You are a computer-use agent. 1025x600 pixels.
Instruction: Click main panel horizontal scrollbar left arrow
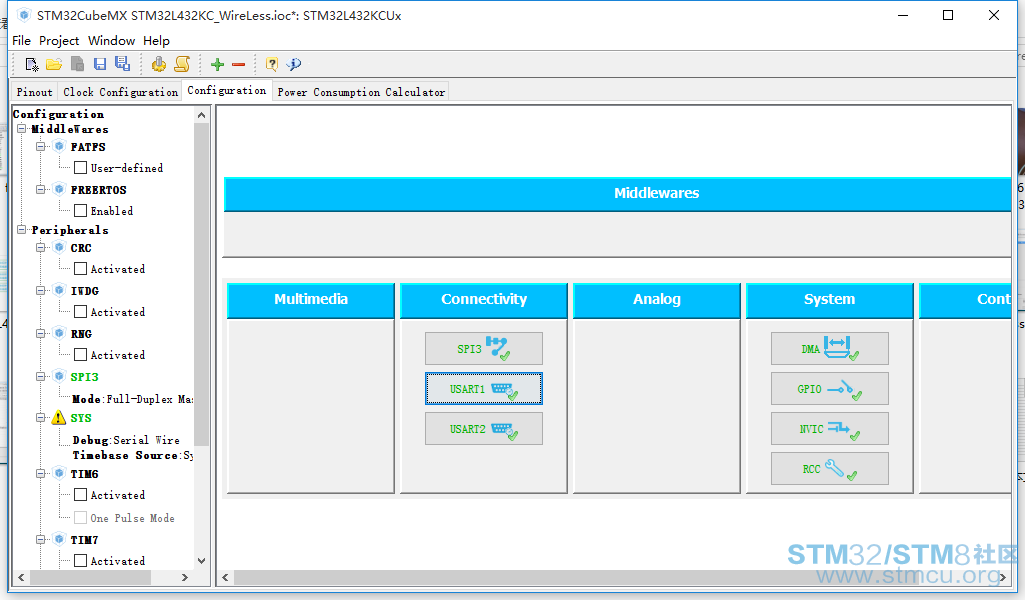(x=225, y=577)
